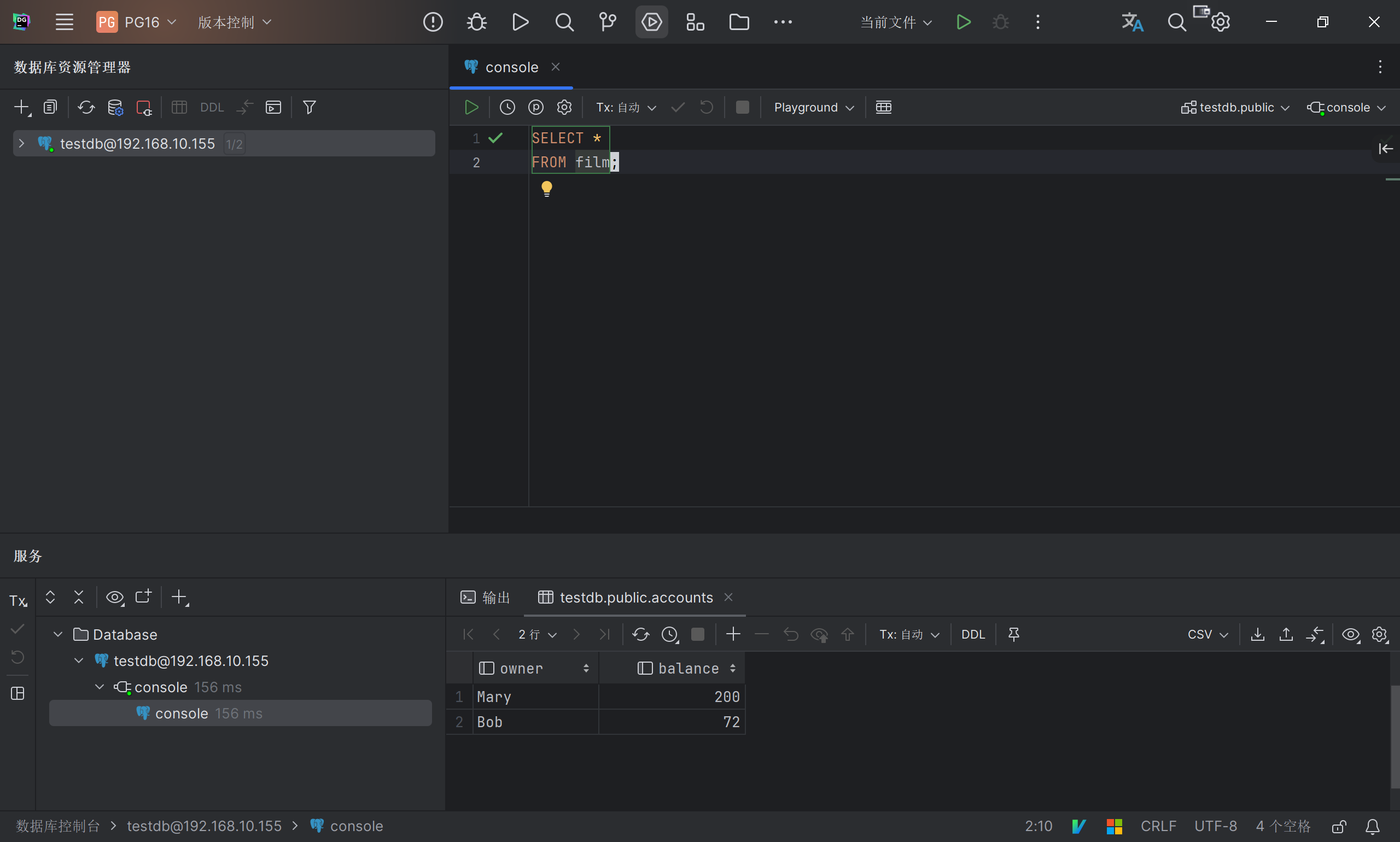
Task: Click UTF-8 encoding in status bar
Action: coord(1216,826)
